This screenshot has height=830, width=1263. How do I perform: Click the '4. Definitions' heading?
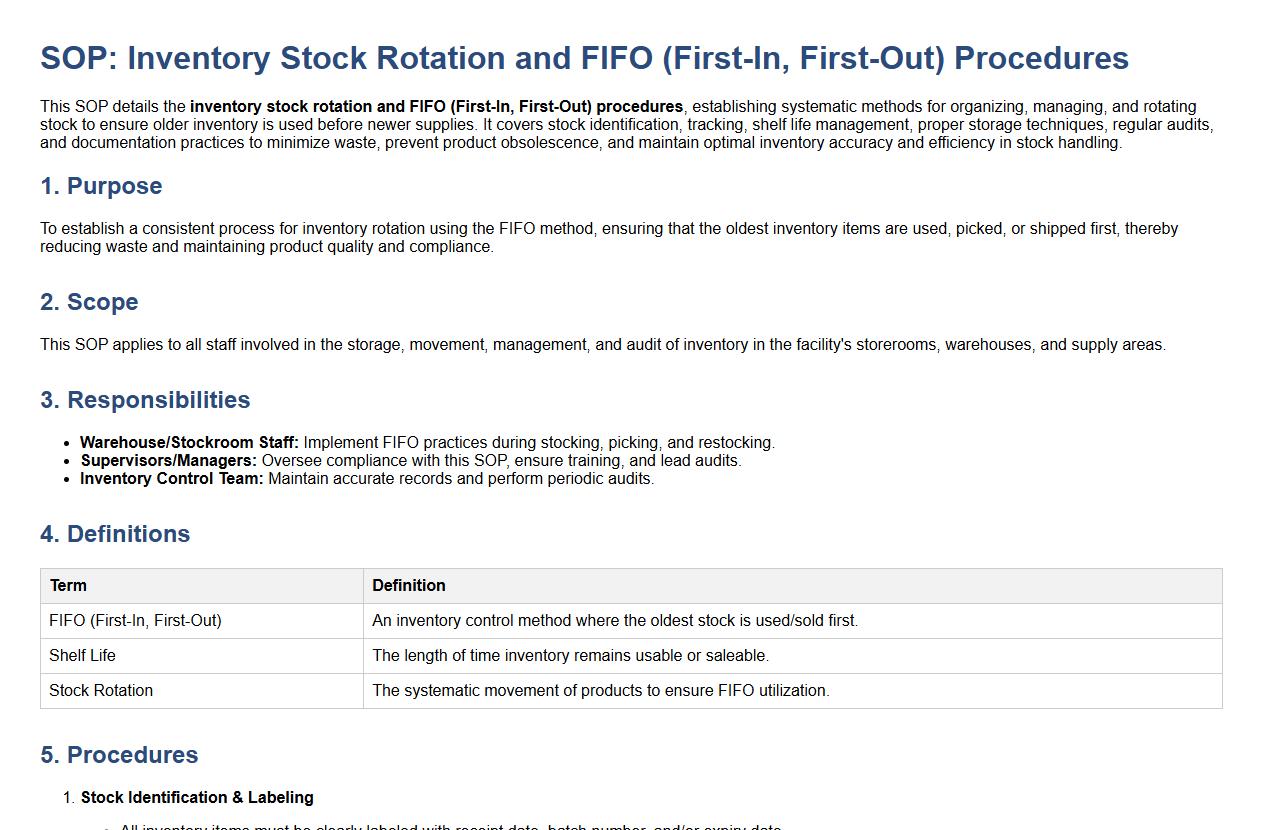pos(115,534)
